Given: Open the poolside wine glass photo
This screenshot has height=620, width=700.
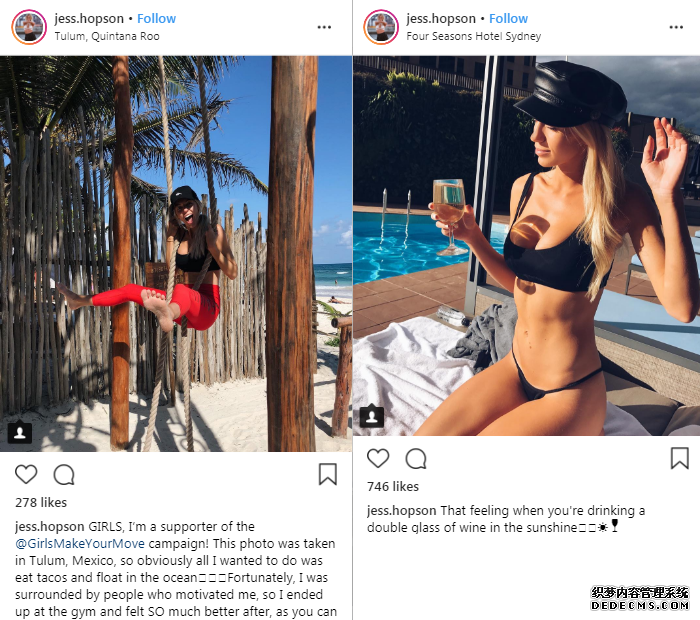Looking at the screenshot, I should tap(526, 246).
